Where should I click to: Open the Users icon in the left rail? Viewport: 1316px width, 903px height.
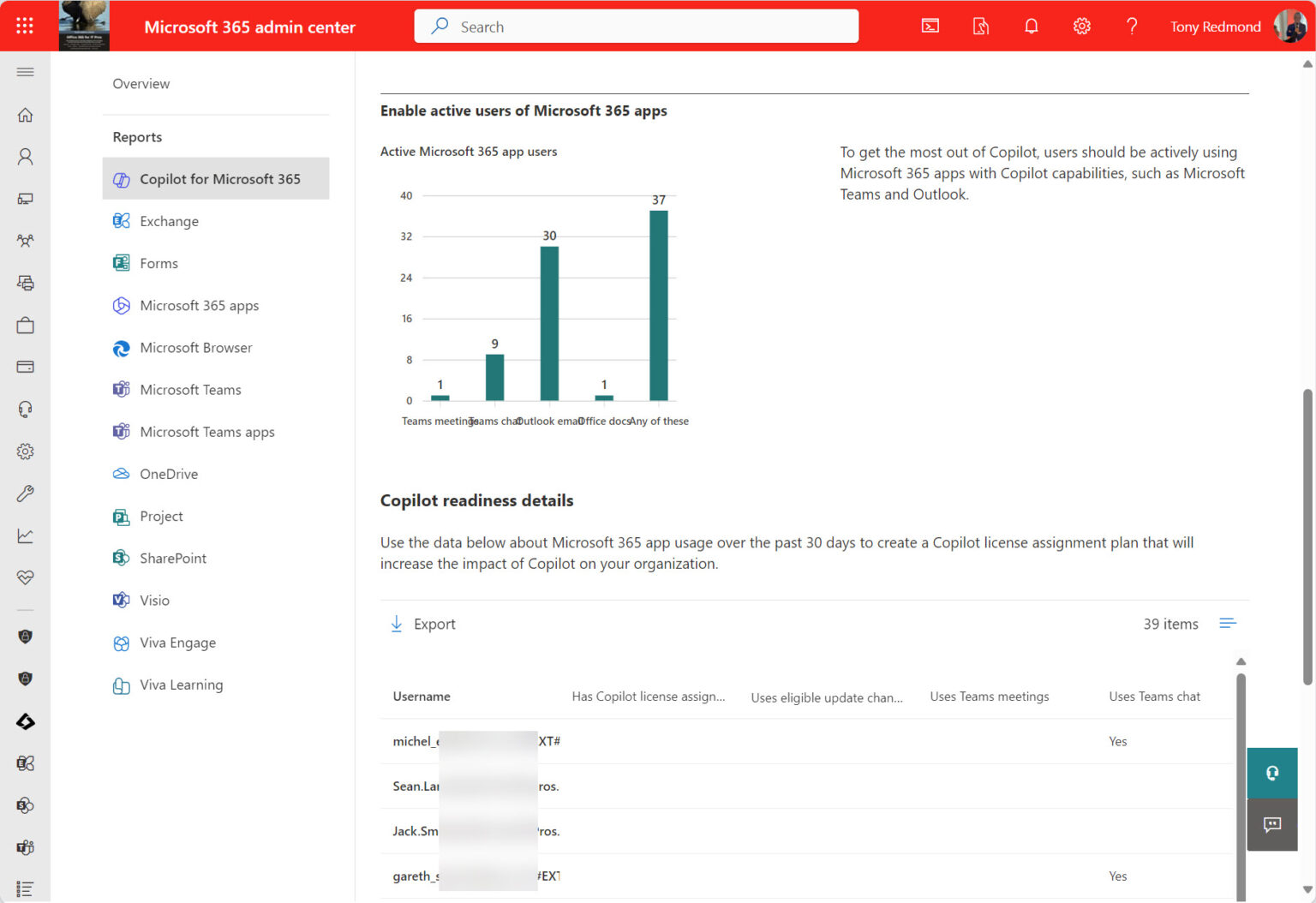click(25, 156)
